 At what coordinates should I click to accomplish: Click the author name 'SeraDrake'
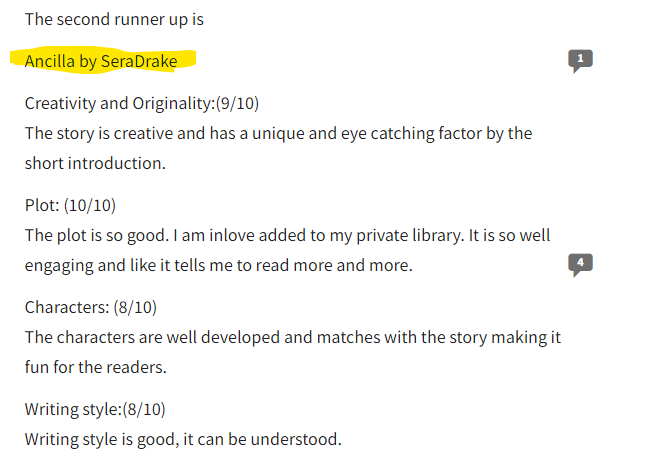tap(139, 61)
